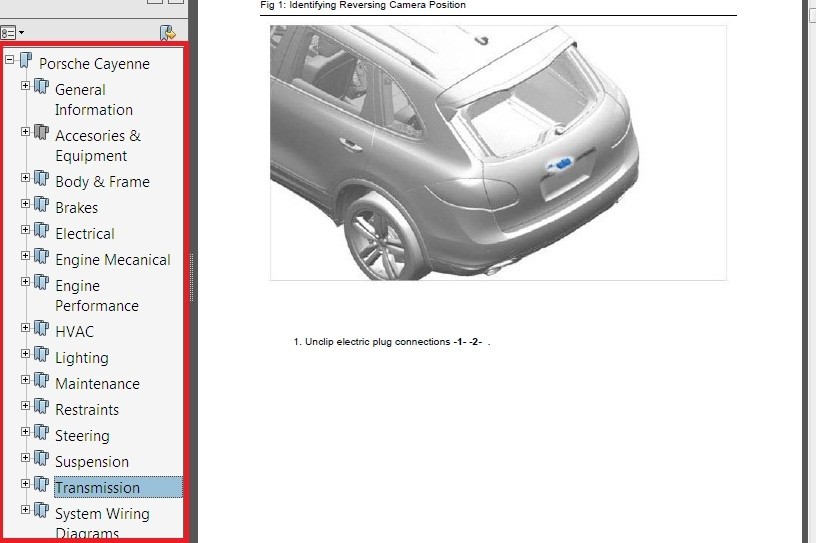Click the Restraints bookmark icon

point(42,406)
